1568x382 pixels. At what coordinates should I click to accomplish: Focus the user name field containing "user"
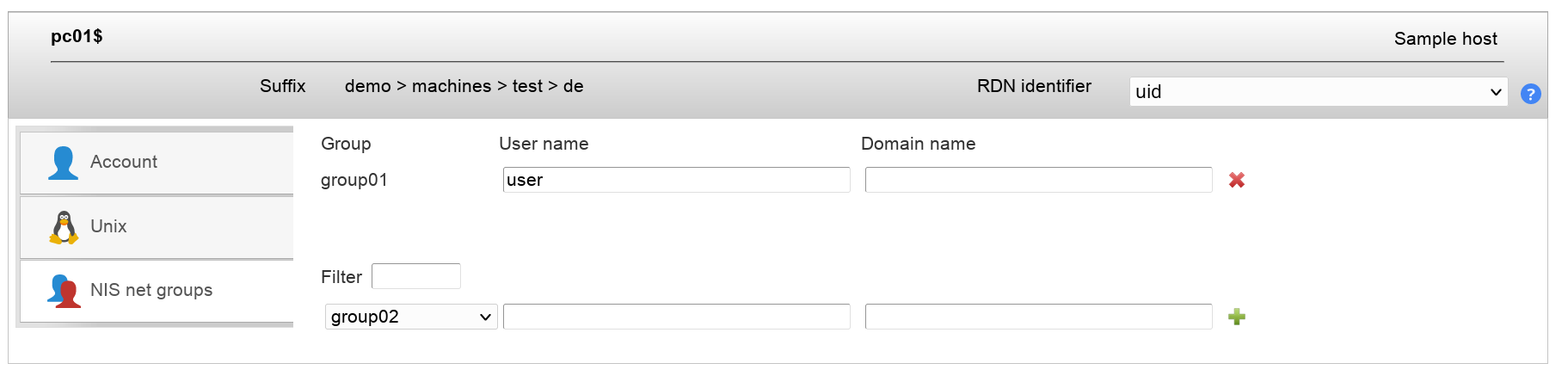tap(676, 180)
